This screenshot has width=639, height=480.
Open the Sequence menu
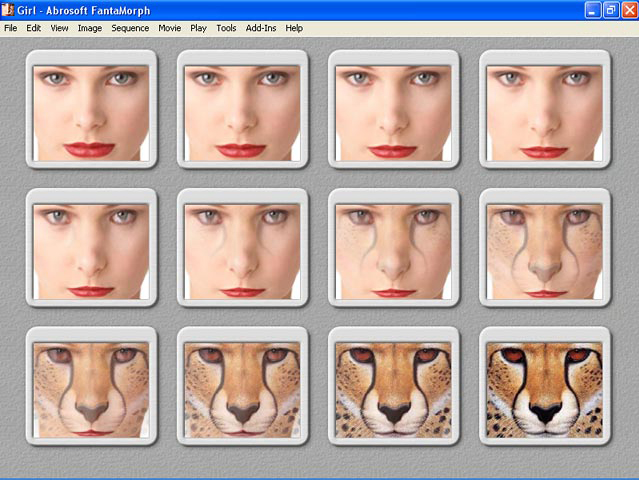point(130,28)
